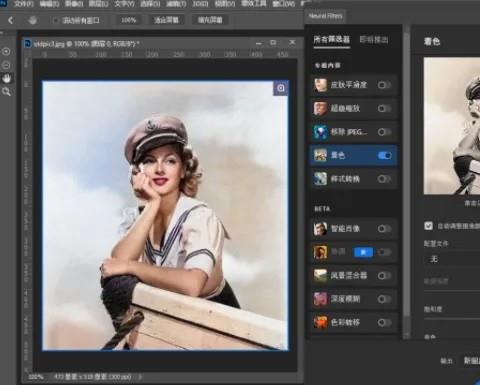
Task: Select the magnifier Zoom tool in the left toolbar
Action: 6,92
